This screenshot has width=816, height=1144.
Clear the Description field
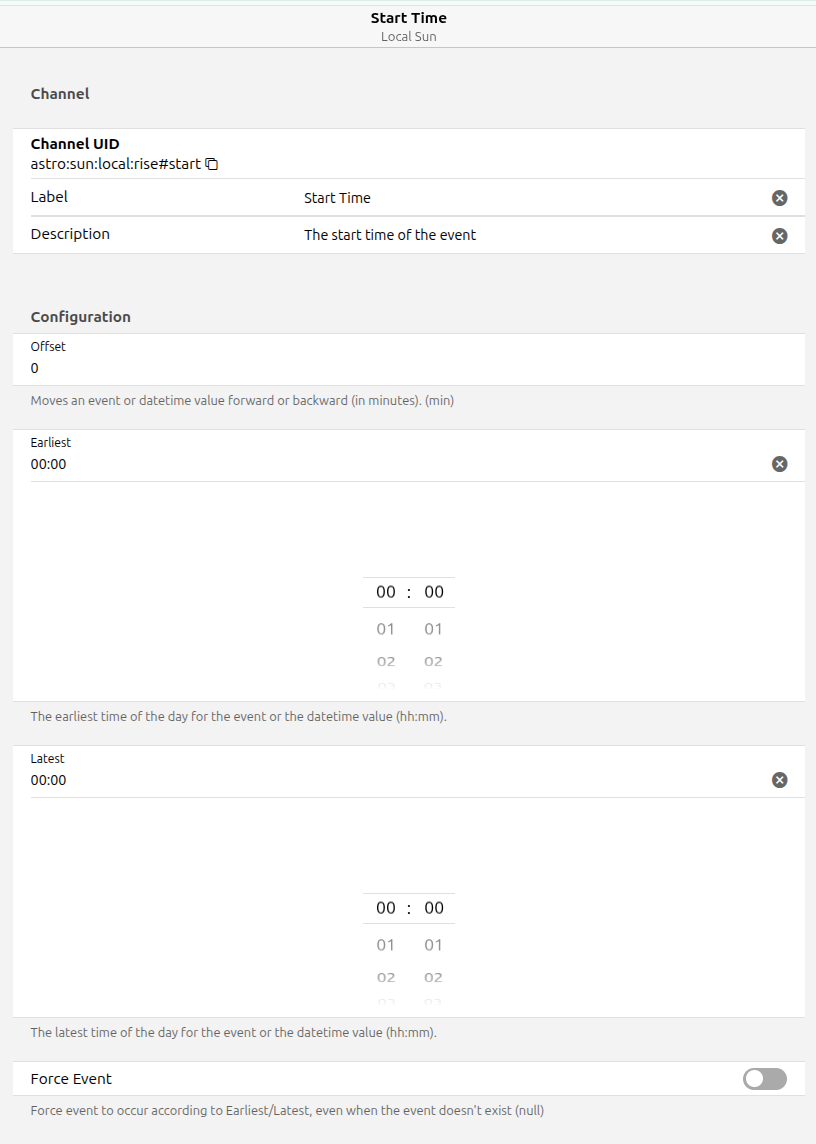tap(780, 236)
